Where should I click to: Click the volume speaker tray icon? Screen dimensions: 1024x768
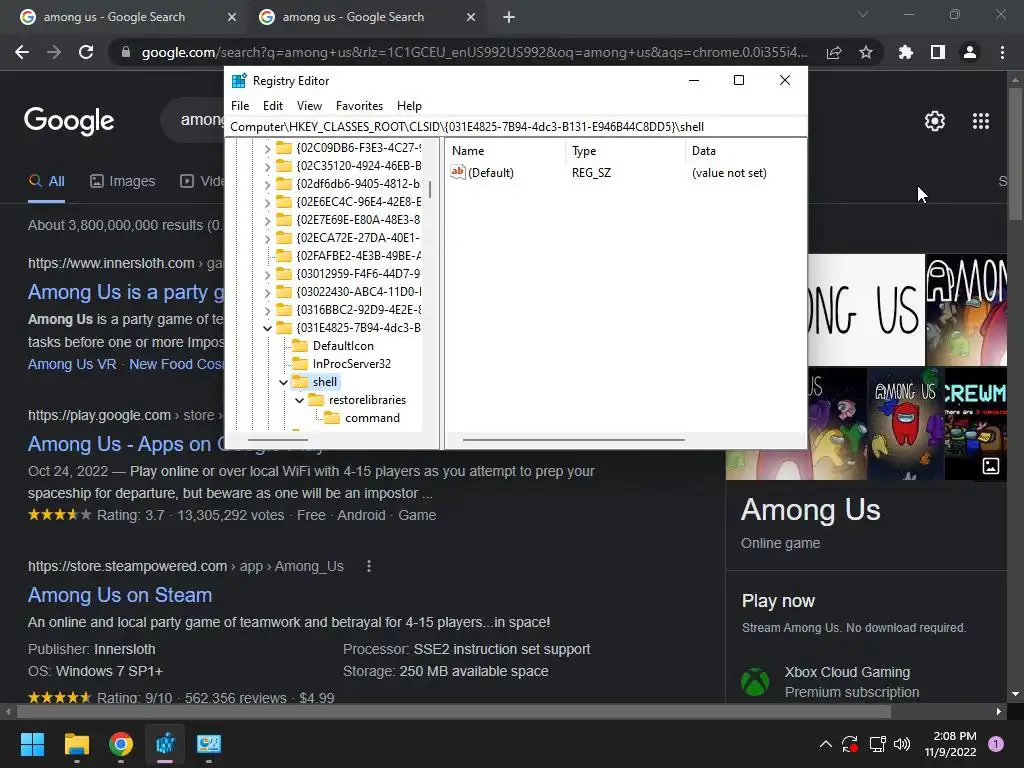pos(902,744)
